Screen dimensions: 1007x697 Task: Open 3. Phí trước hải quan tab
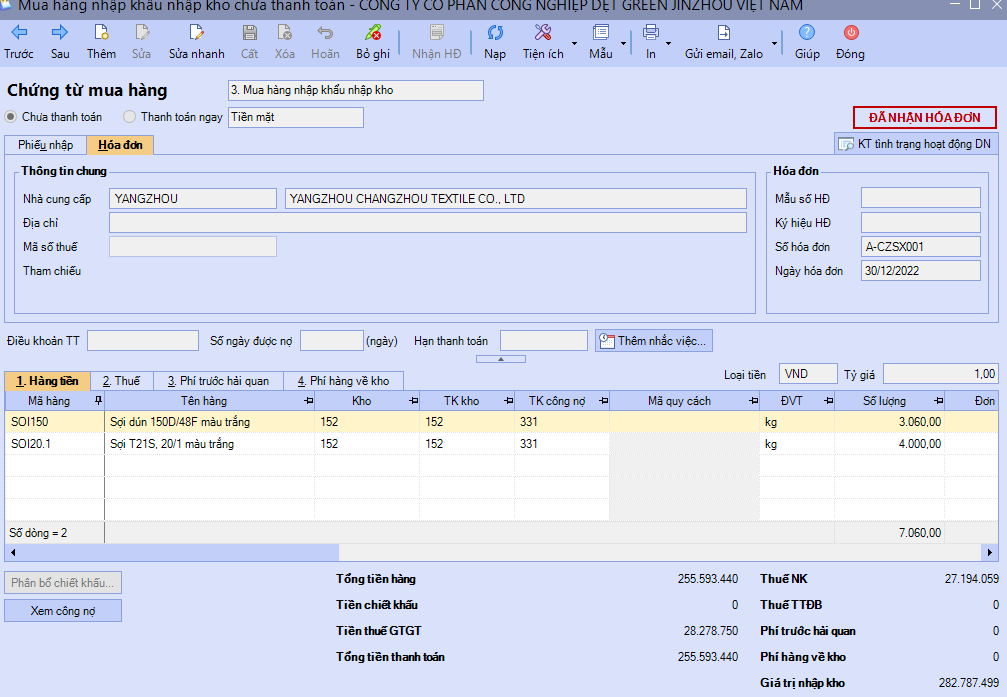coord(218,381)
